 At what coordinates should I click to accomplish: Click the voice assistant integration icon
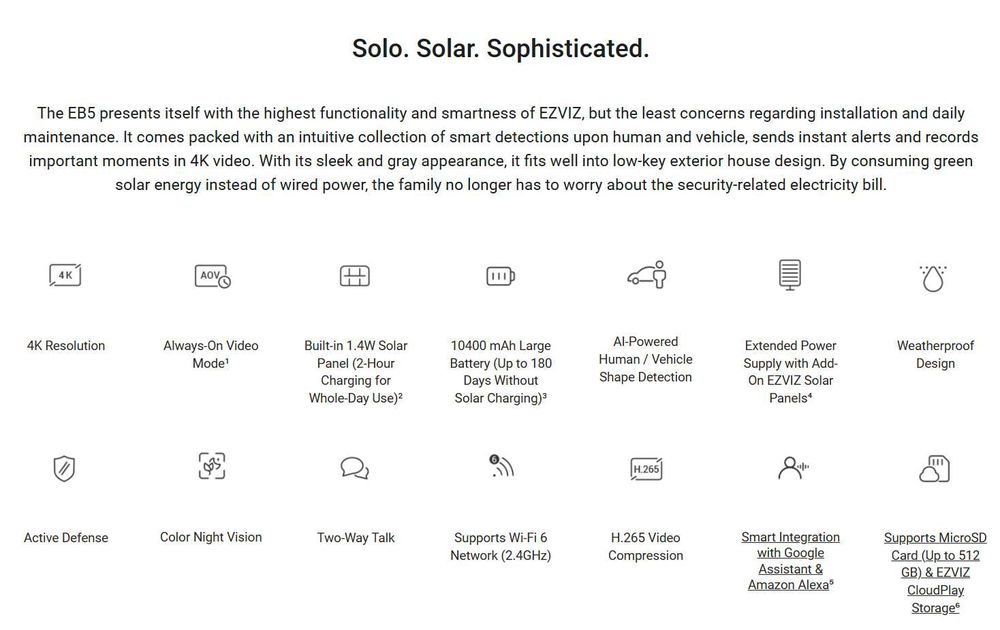pos(790,467)
